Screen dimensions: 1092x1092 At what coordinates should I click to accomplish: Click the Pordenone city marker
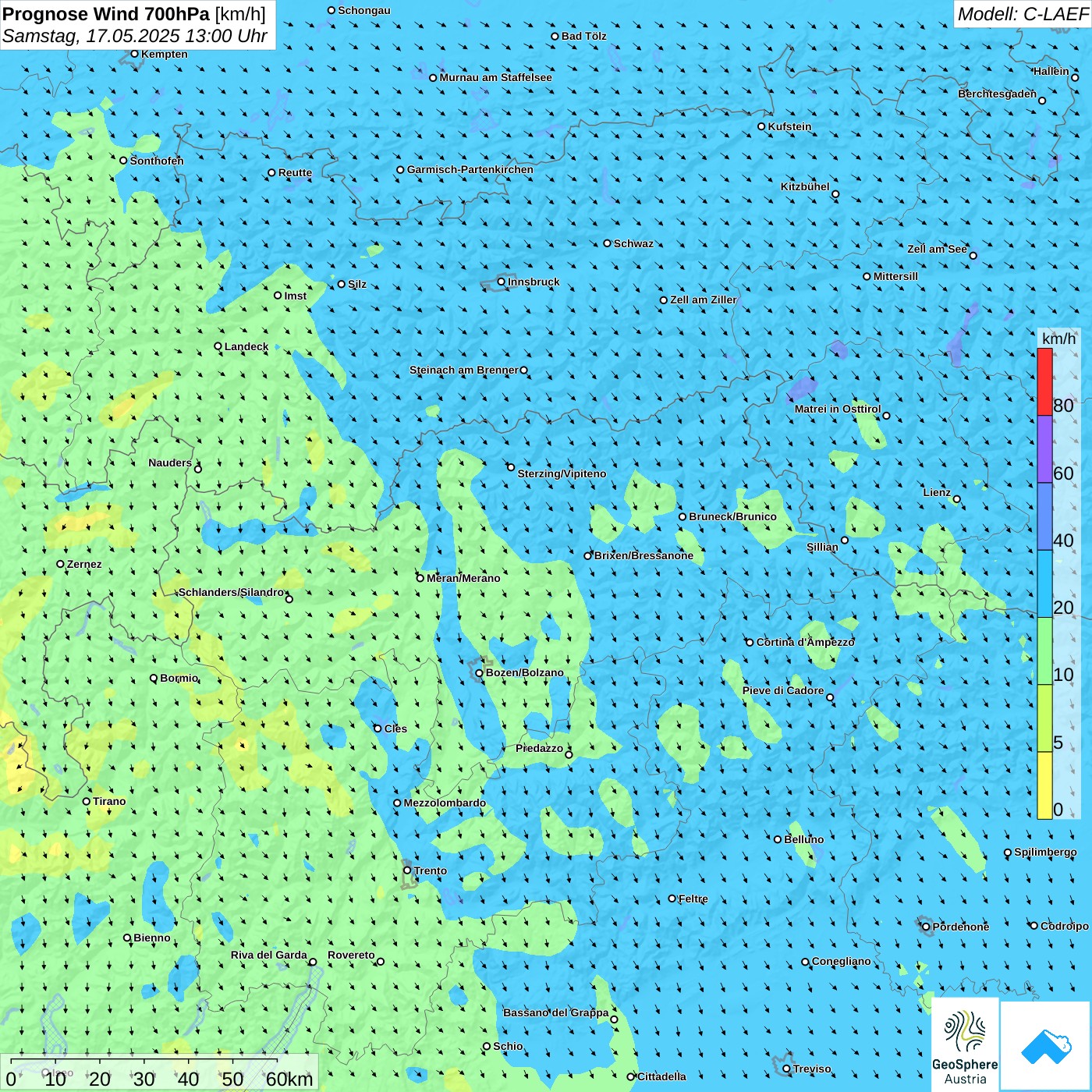click(x=926, y=927)
